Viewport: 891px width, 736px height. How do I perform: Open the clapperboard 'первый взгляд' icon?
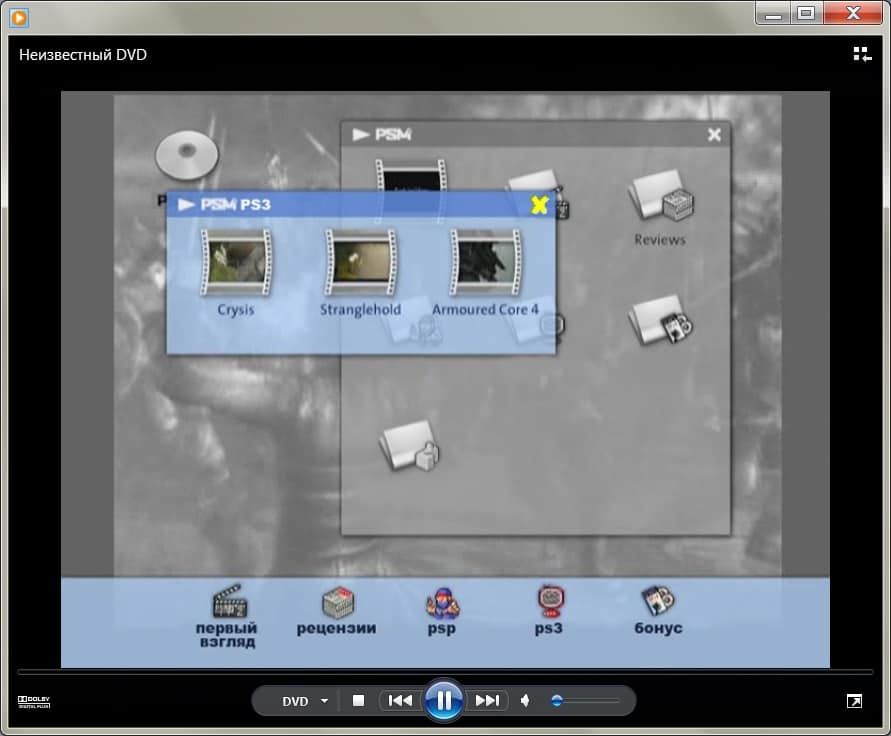click(x=230, y=601)
